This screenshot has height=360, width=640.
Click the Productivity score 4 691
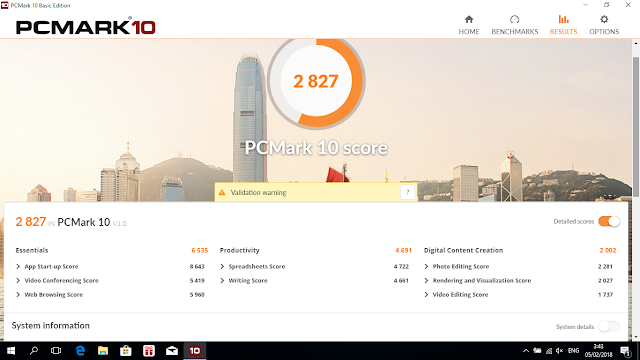click(x=403, y=251)
